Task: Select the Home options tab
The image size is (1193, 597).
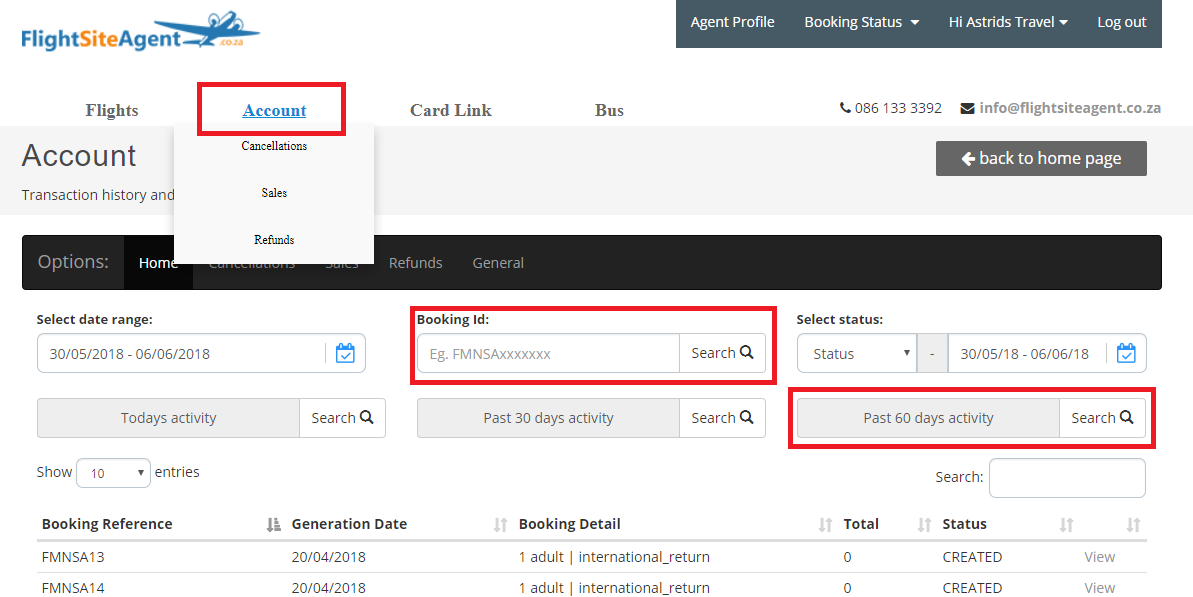Action: [158, 262]
